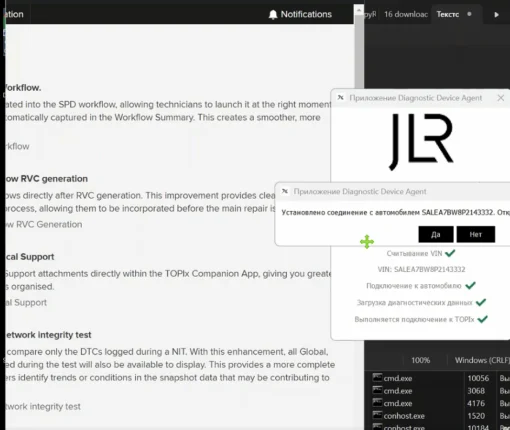Click the tab overflow arrow in the editor
This screenshot has width=510, height=430.
pyautogui.click(x=496, y=15)
